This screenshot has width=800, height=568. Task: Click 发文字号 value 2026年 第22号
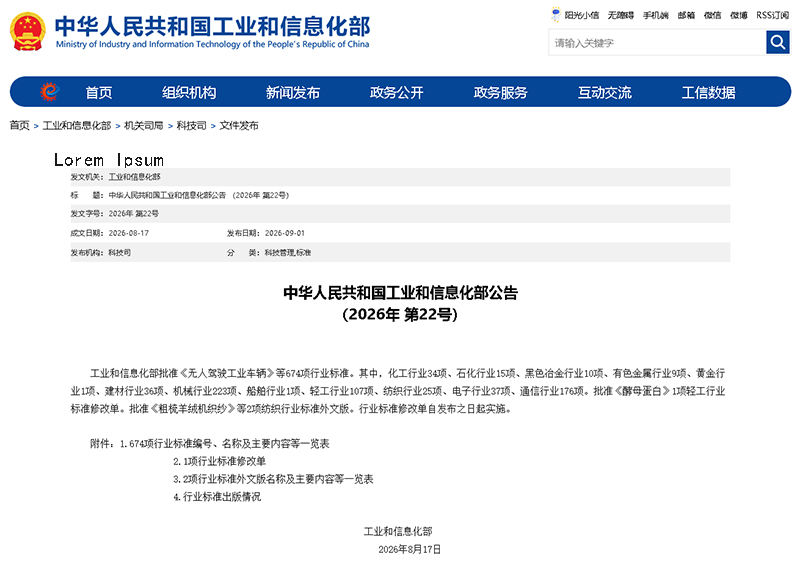coord(134,214)
